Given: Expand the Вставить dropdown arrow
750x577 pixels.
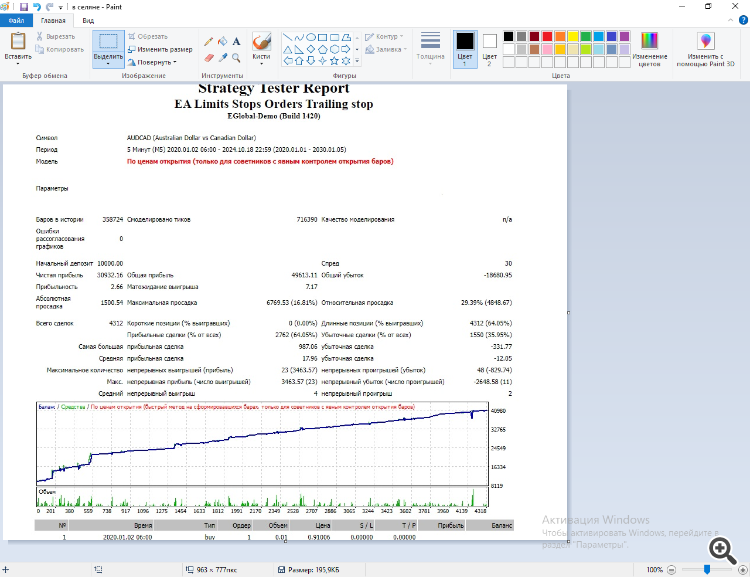Looking at the screenshot, I should 18,64.
